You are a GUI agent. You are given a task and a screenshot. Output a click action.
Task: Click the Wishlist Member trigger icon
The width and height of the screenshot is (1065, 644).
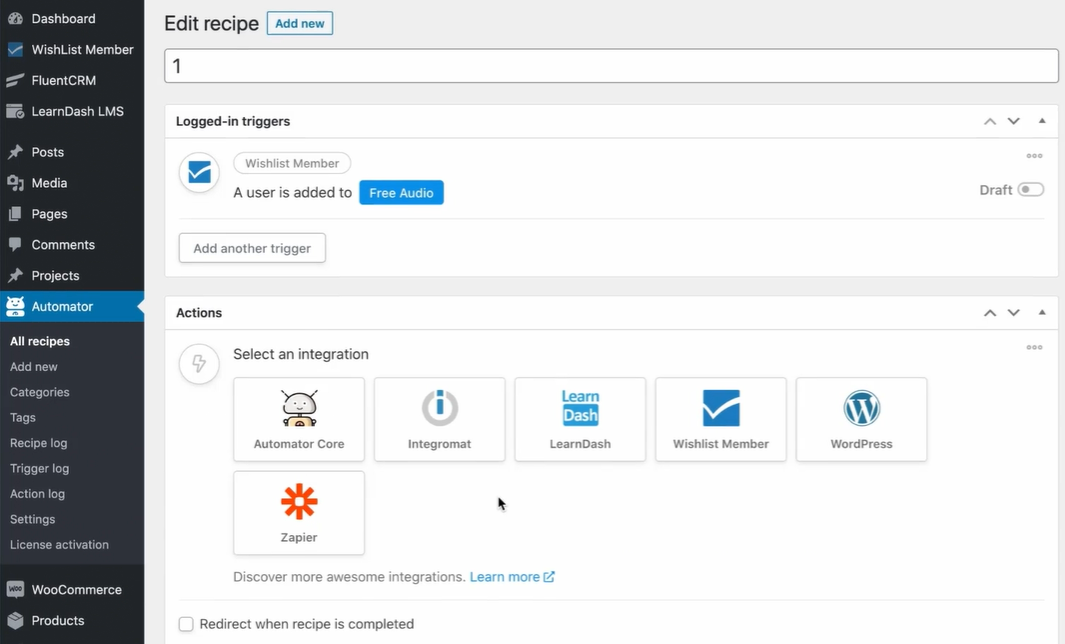click(x=199, y=173)
